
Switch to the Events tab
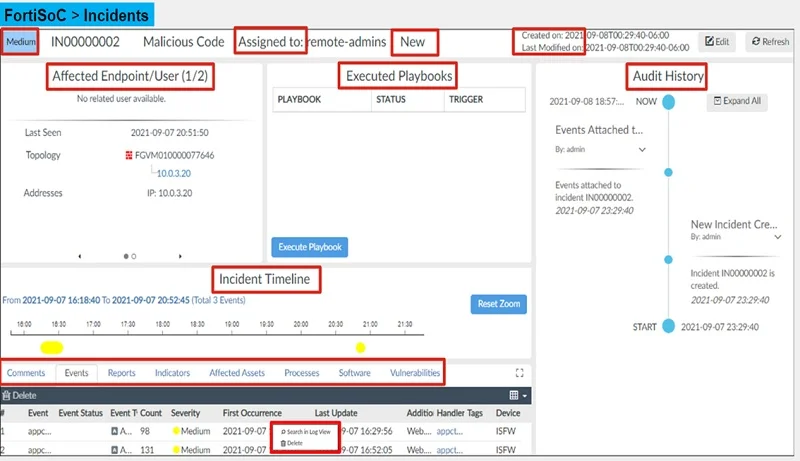pos(77,373)
